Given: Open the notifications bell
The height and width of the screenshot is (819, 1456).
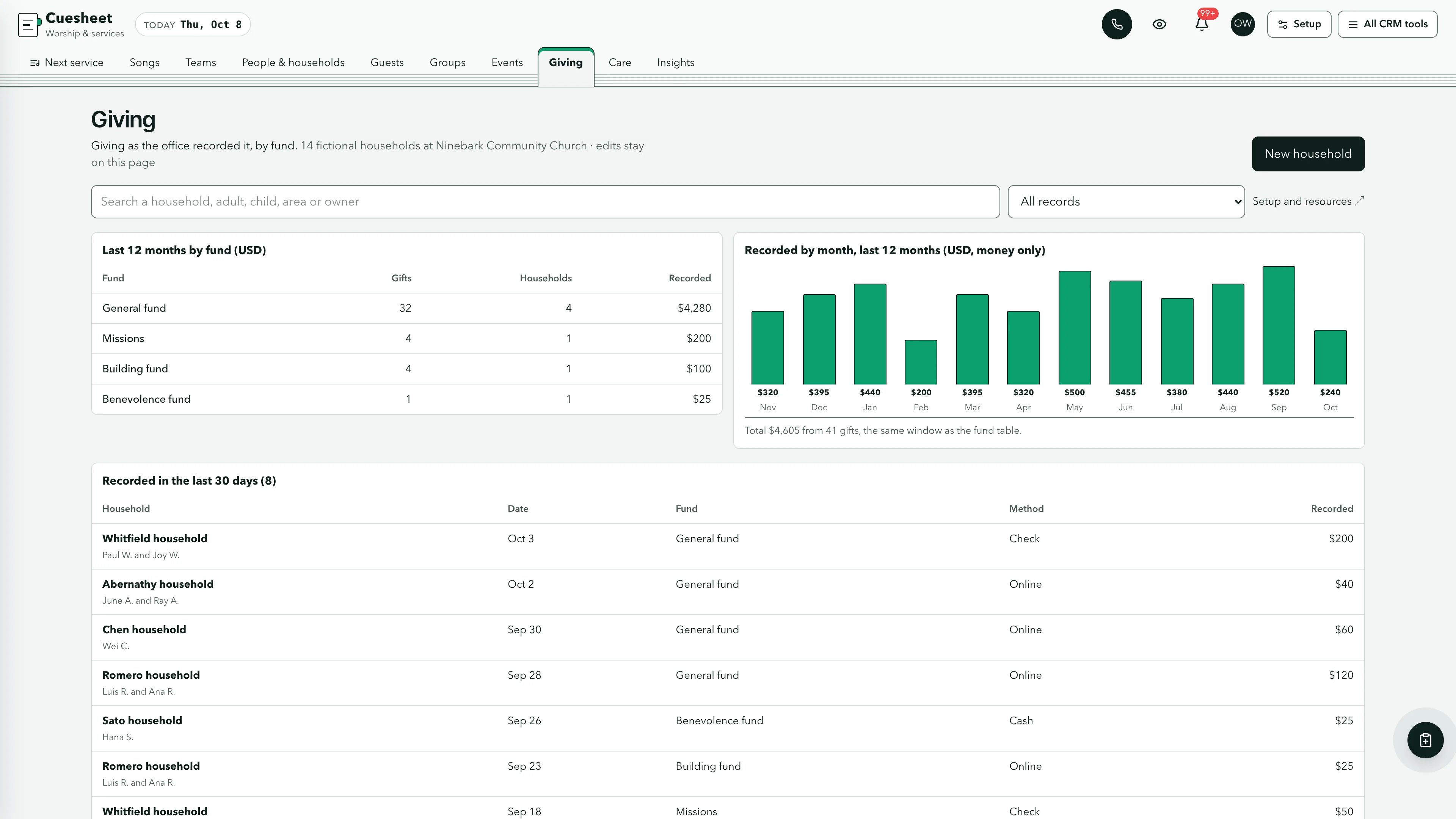Looking at the screenshot, I should point(1202,24).
